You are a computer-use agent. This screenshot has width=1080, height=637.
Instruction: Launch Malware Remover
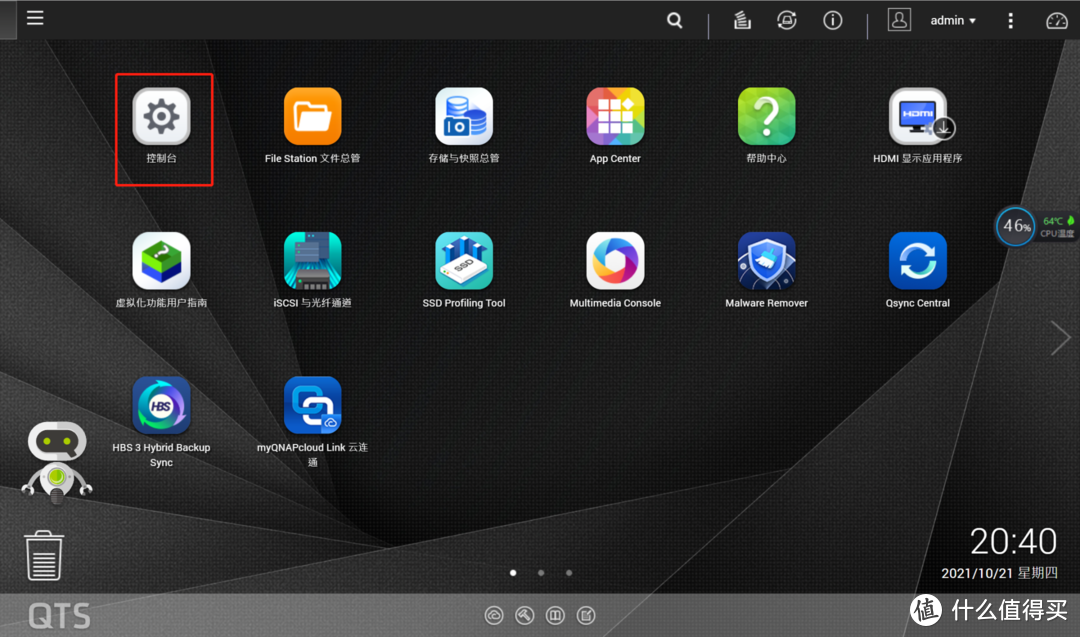coord(767,261)
